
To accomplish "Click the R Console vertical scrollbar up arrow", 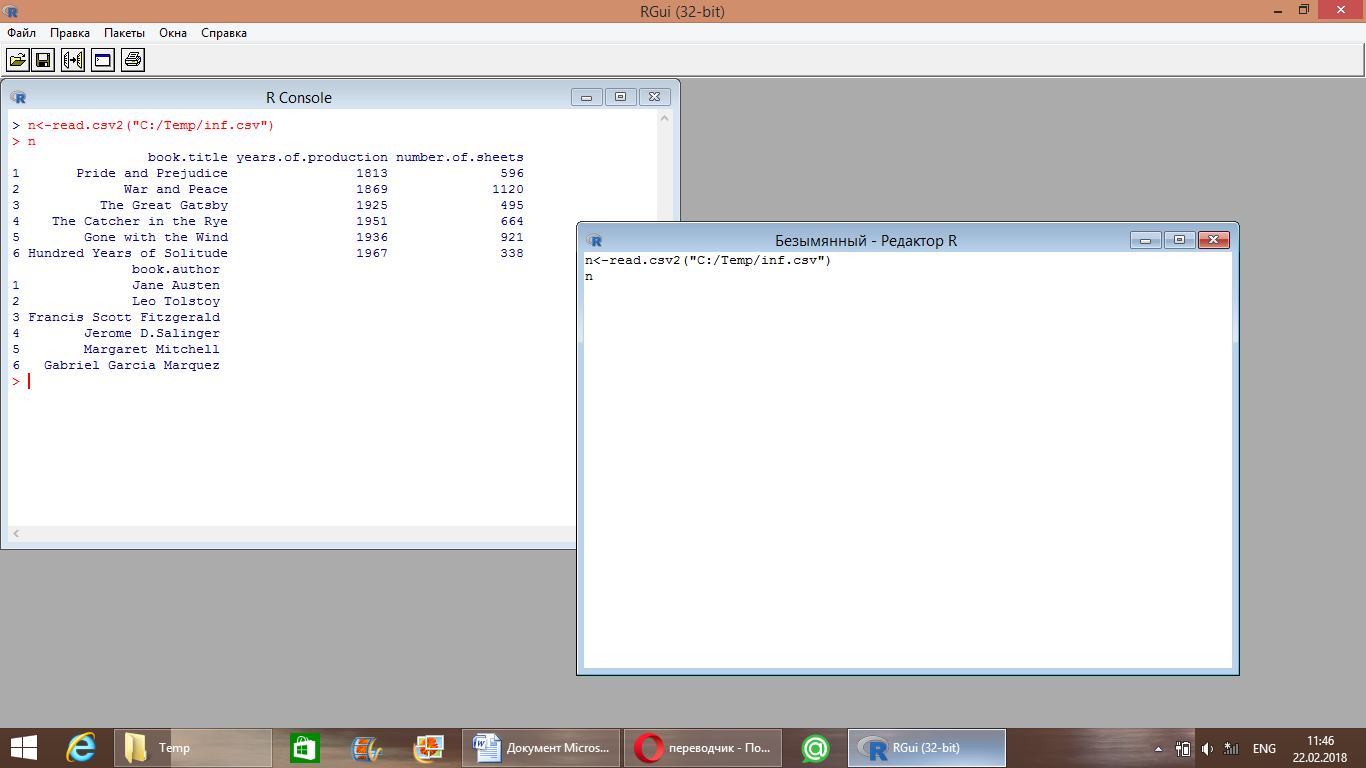I will 665,119.
